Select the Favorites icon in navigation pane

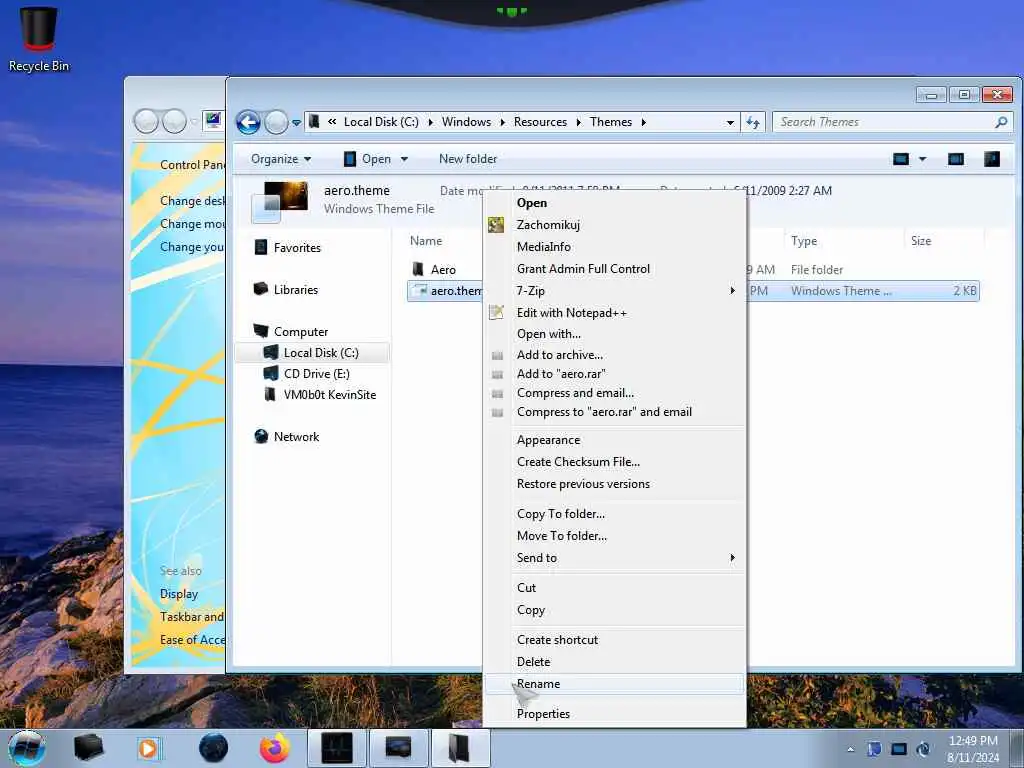261,247
